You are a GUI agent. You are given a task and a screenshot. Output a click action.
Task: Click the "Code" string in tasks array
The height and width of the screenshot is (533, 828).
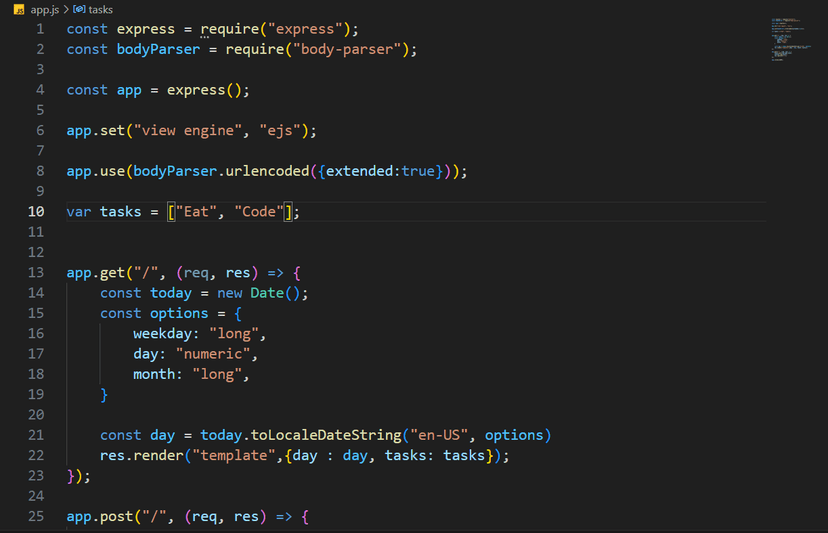259,212
